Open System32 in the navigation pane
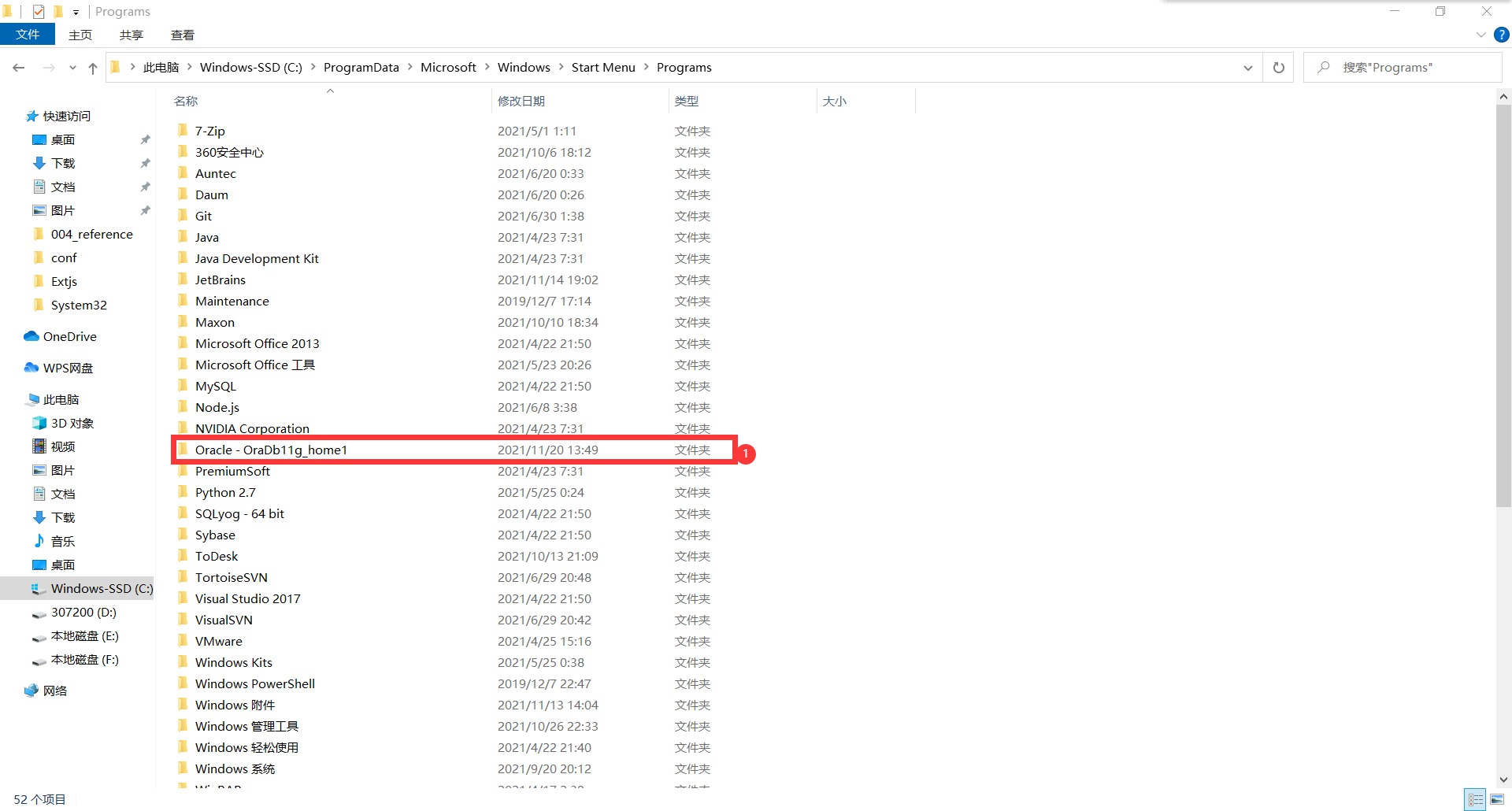 79,306
